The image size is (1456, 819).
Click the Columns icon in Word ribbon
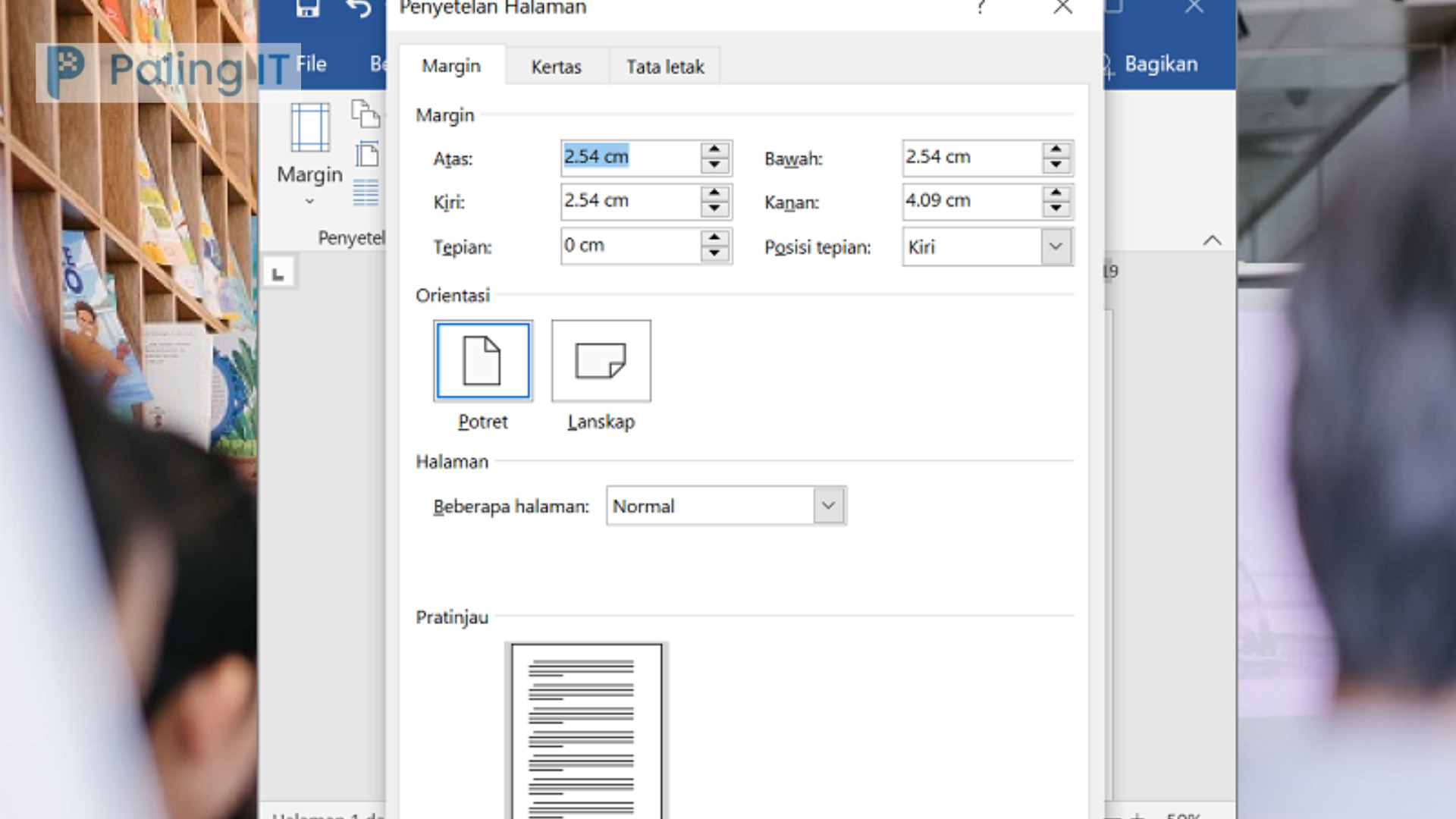point(366,193)
